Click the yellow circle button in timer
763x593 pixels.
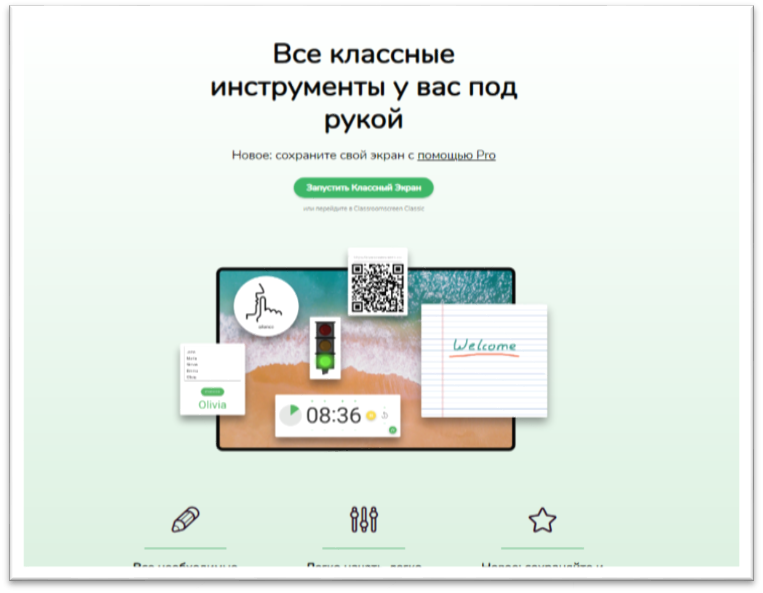click(371, 415)
